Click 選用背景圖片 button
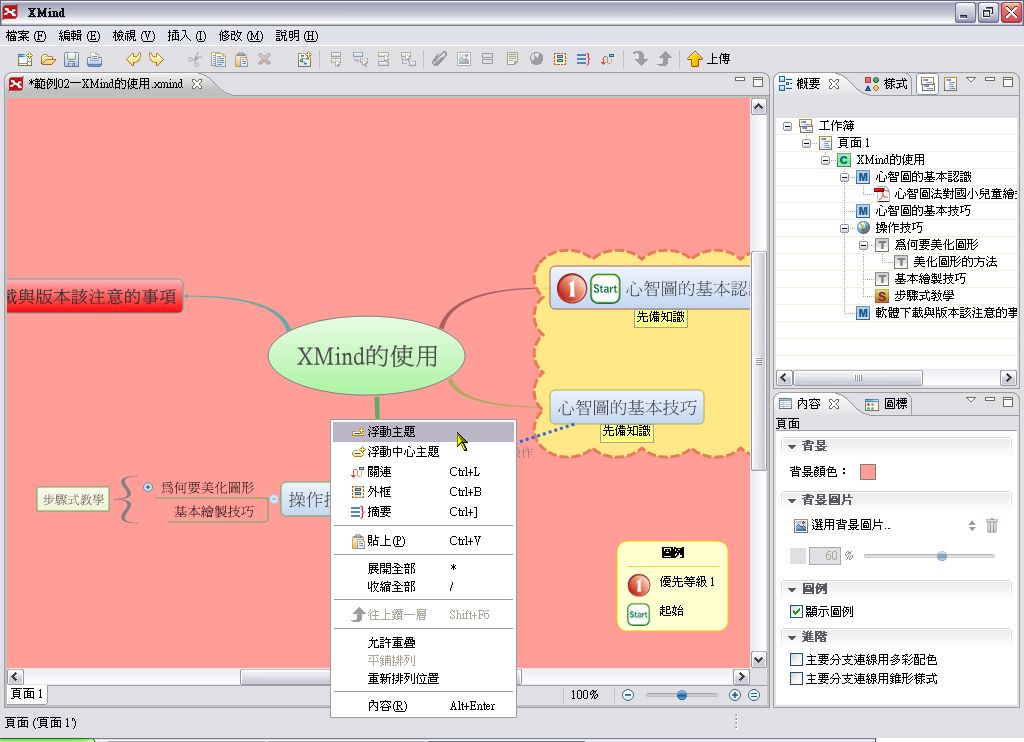 click(x=842, y=525)
